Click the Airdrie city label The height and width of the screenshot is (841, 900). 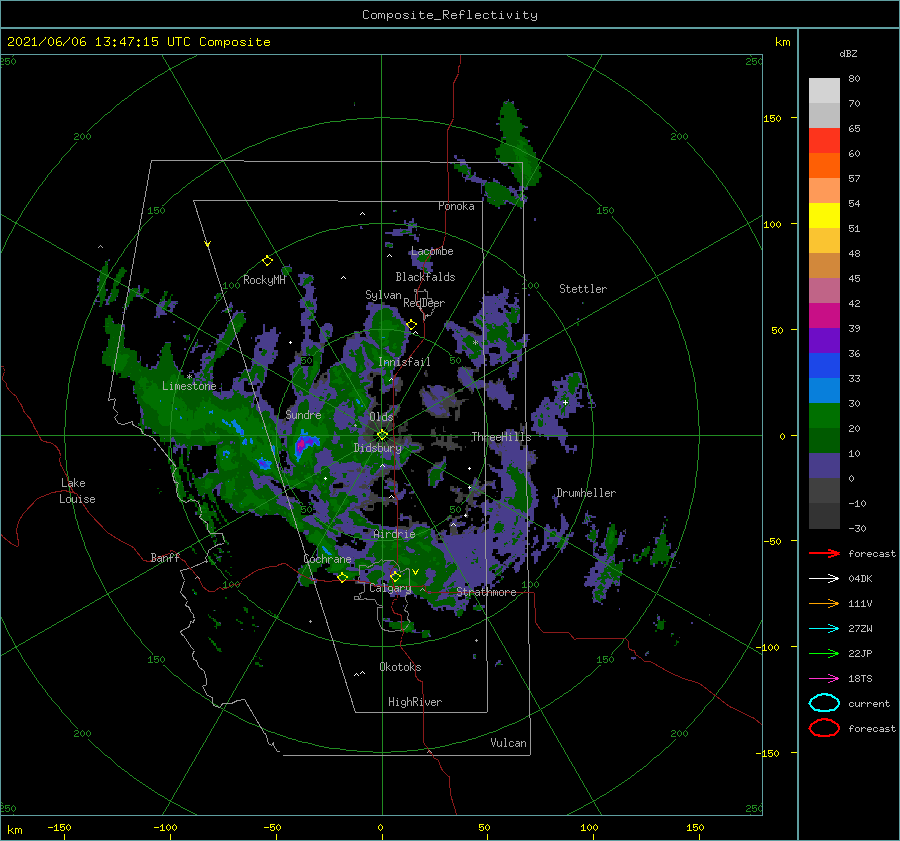pos(394,534)
